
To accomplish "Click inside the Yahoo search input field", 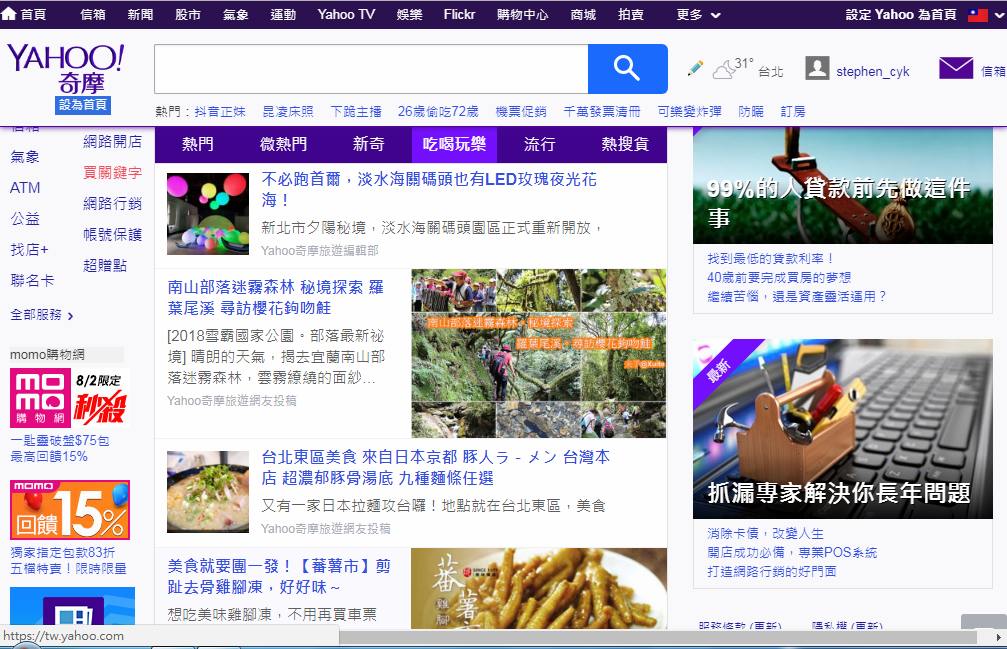I will coord(370,69).
